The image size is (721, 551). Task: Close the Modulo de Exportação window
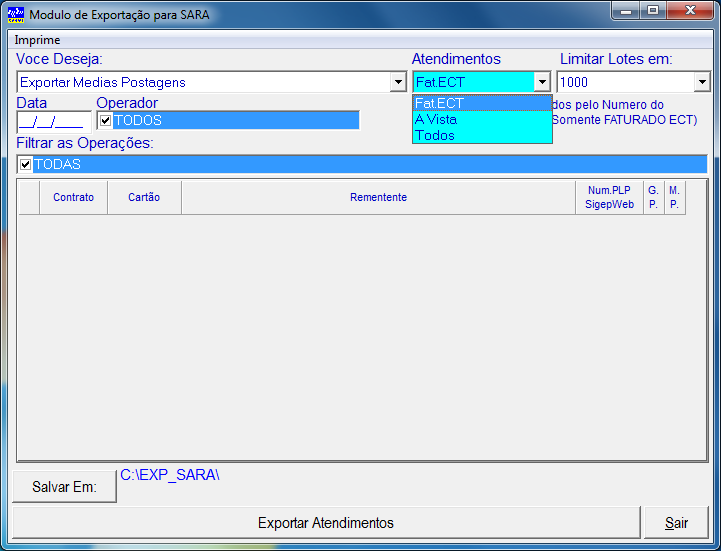coord(690,11)
